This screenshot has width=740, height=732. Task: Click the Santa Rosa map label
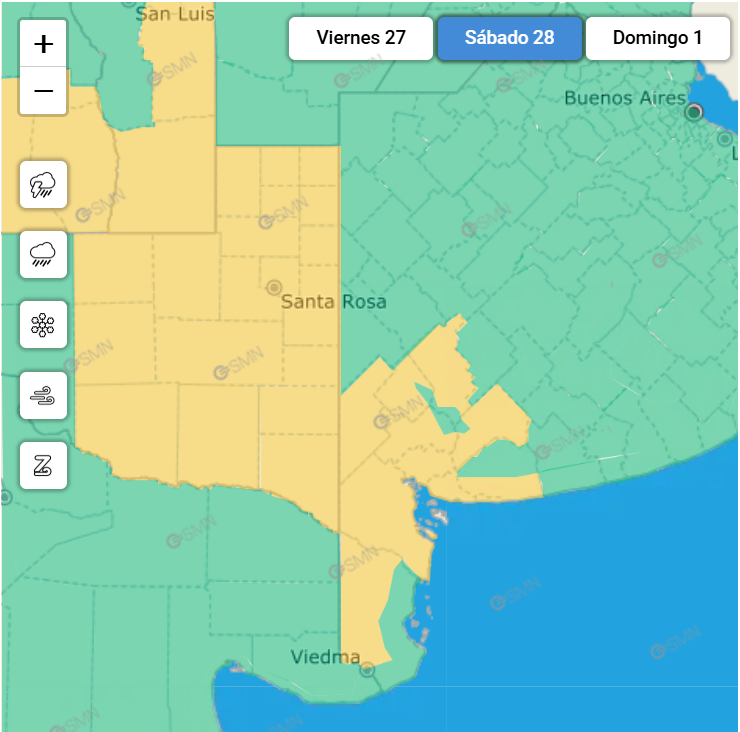click(333, 302)
